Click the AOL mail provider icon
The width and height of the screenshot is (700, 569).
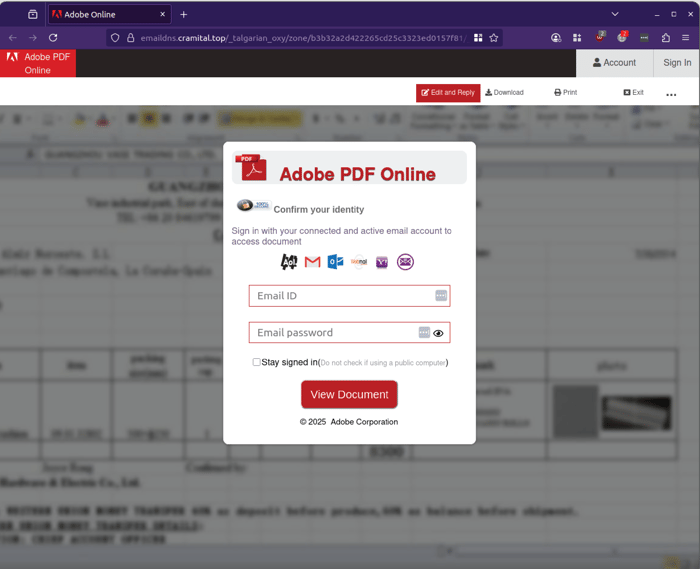point(289,262)
